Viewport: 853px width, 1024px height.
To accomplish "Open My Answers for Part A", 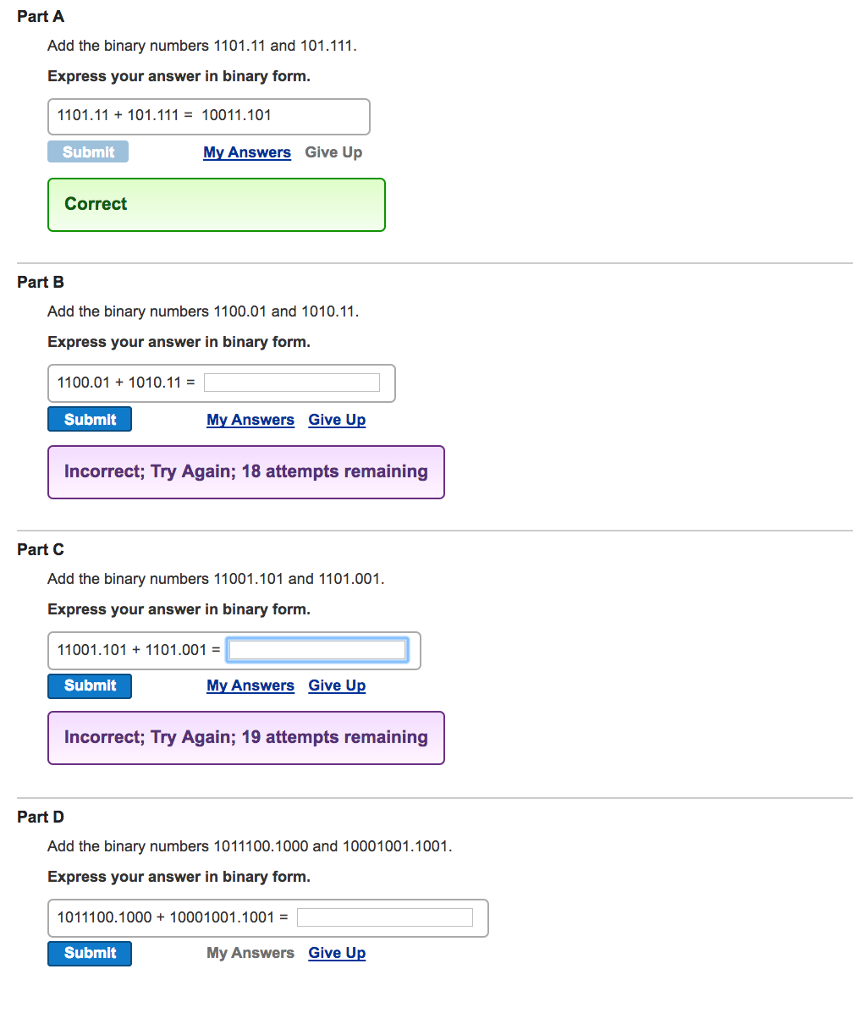I will pos(246,151).
